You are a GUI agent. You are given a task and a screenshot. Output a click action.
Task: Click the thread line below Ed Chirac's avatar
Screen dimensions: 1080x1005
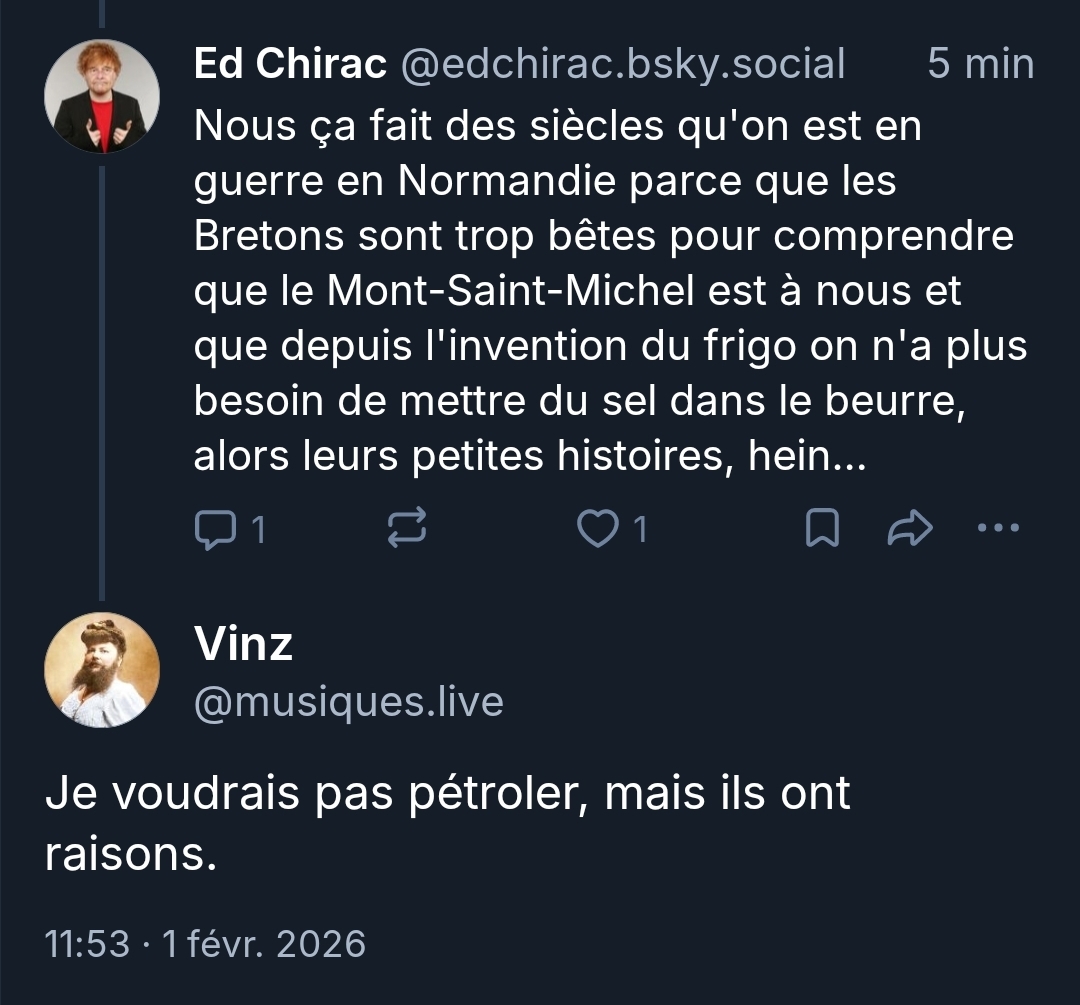[x=101, y=380]
